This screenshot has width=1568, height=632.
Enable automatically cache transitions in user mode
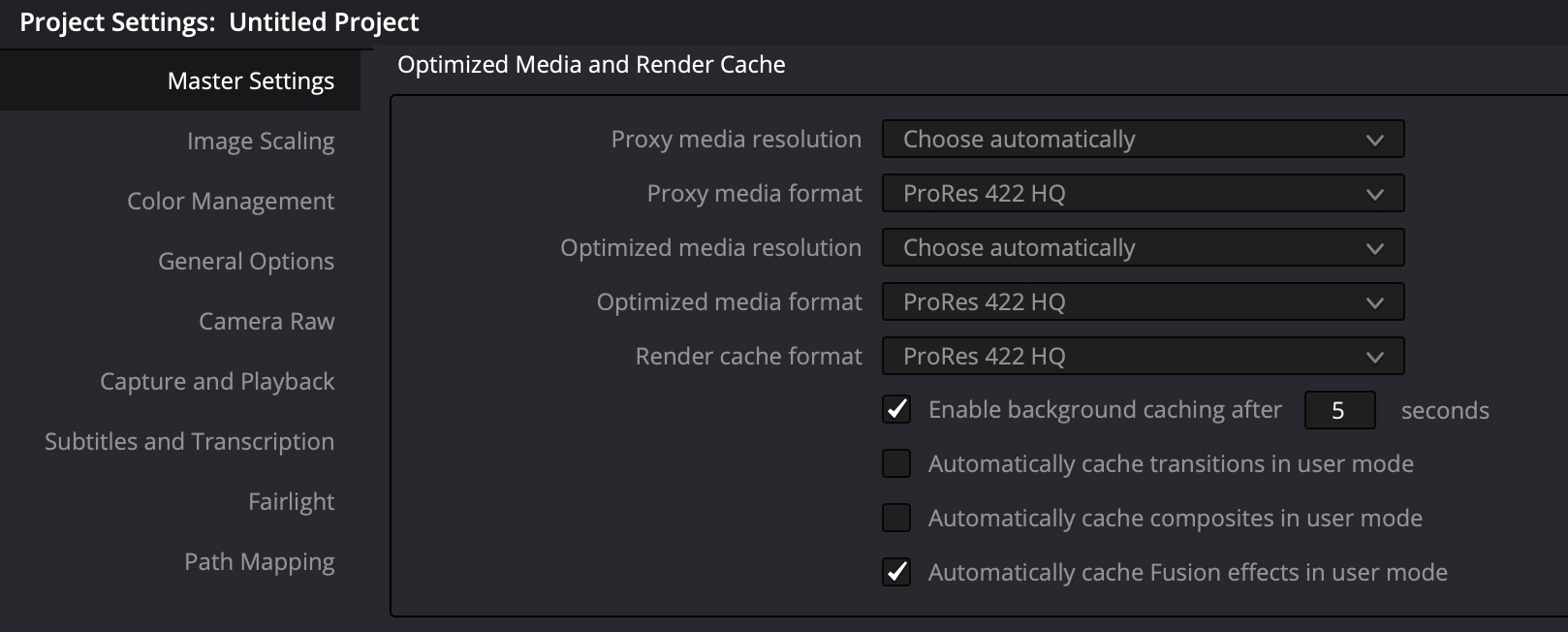[896, 464]
